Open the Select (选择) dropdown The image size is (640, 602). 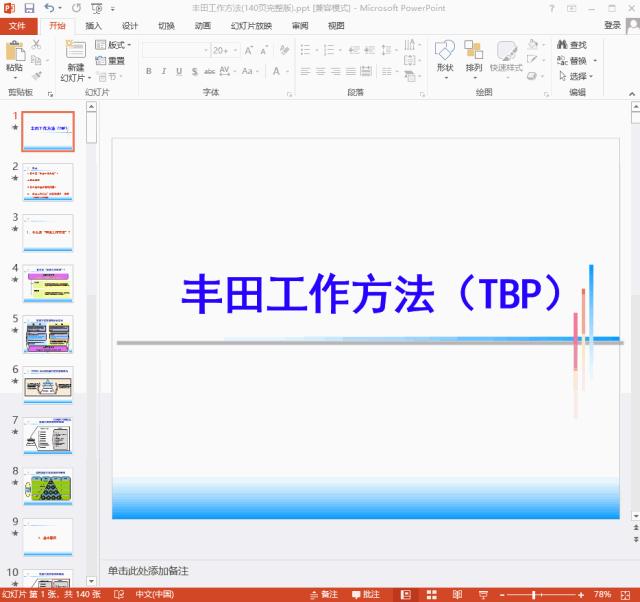coord(576,76)
